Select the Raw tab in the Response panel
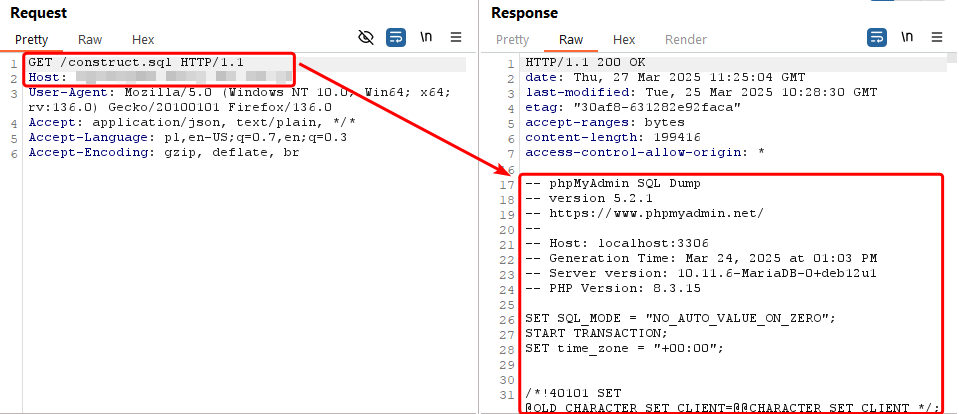Viewport: 959px width, 414px height. (571, 40)
